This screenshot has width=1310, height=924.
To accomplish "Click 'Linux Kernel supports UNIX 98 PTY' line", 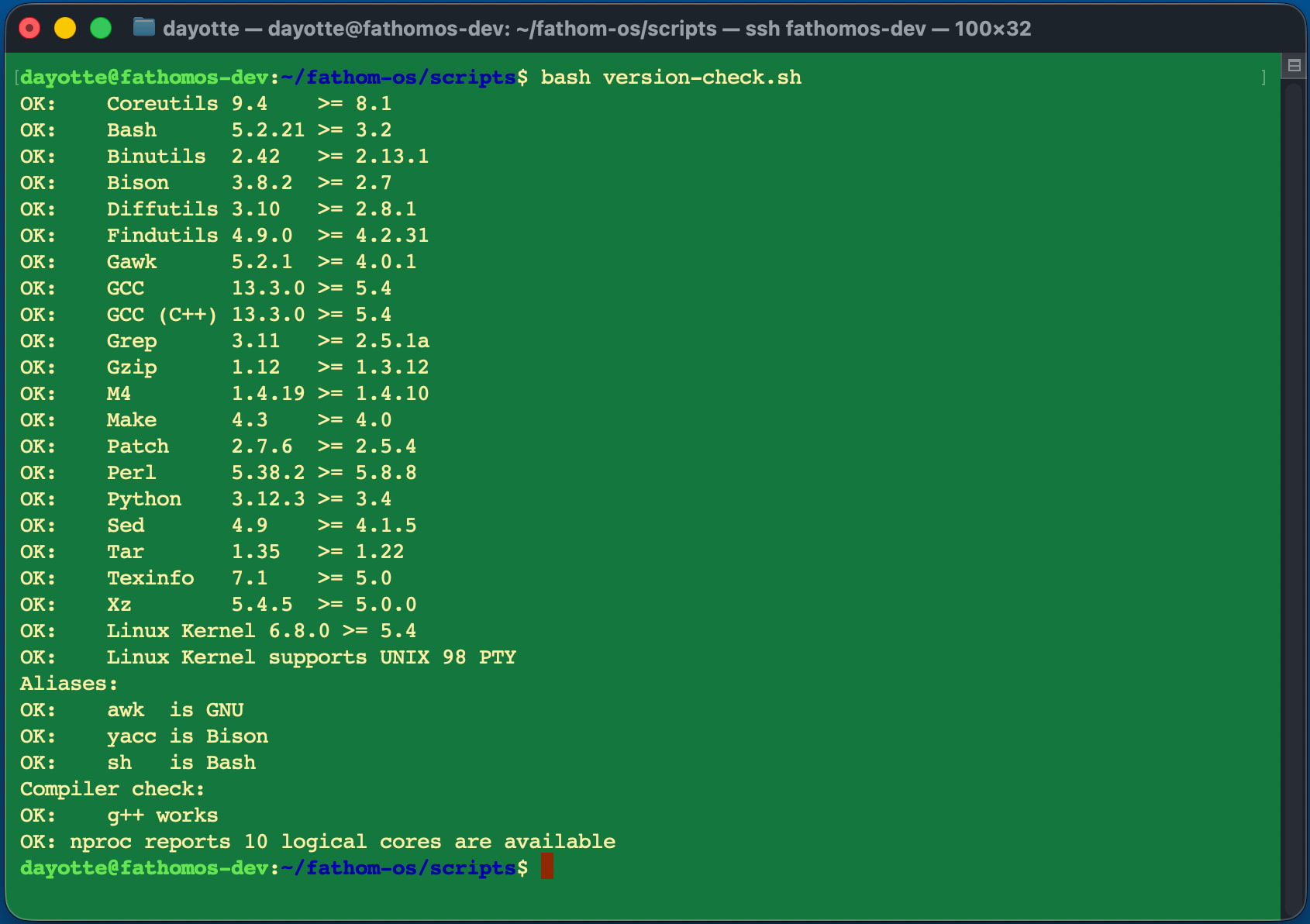I will [267, 657].
